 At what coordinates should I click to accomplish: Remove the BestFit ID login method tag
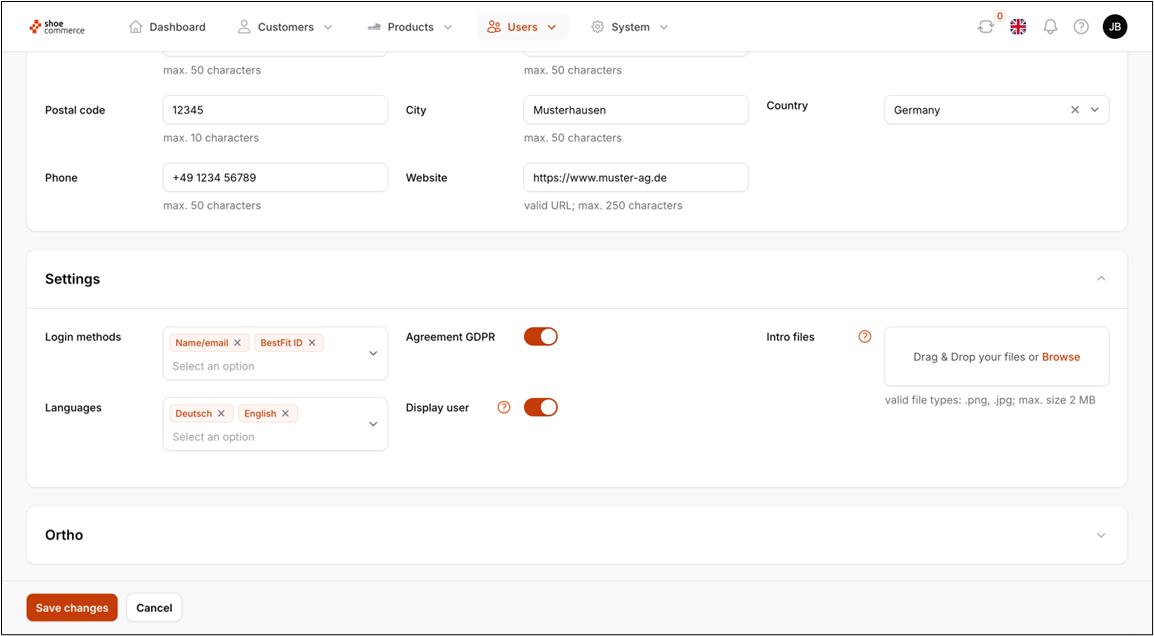pos(312,343)
